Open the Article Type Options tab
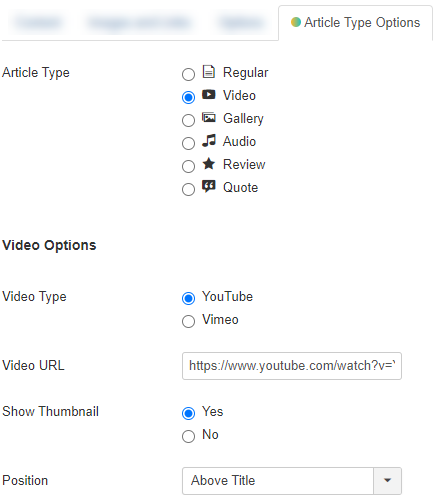This screenshot has height=495, width=433. pyautogui.click(x=355, y=23)
